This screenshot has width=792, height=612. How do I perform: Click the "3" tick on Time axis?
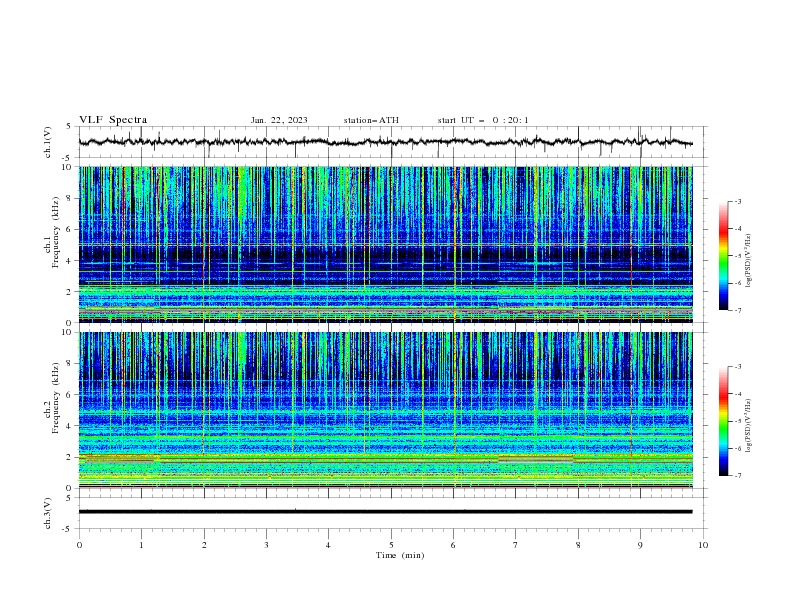point(266,545)
